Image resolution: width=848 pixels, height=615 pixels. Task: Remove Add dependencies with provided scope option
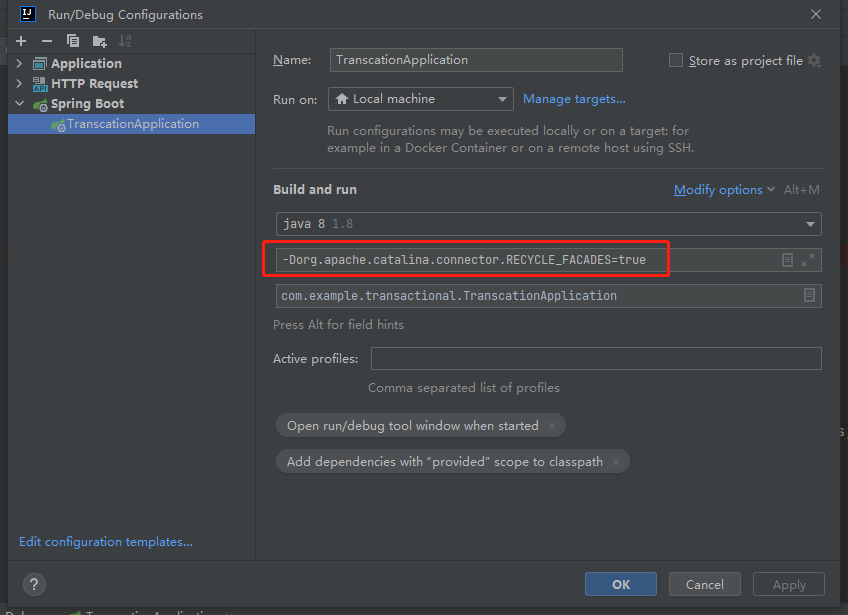615,462
